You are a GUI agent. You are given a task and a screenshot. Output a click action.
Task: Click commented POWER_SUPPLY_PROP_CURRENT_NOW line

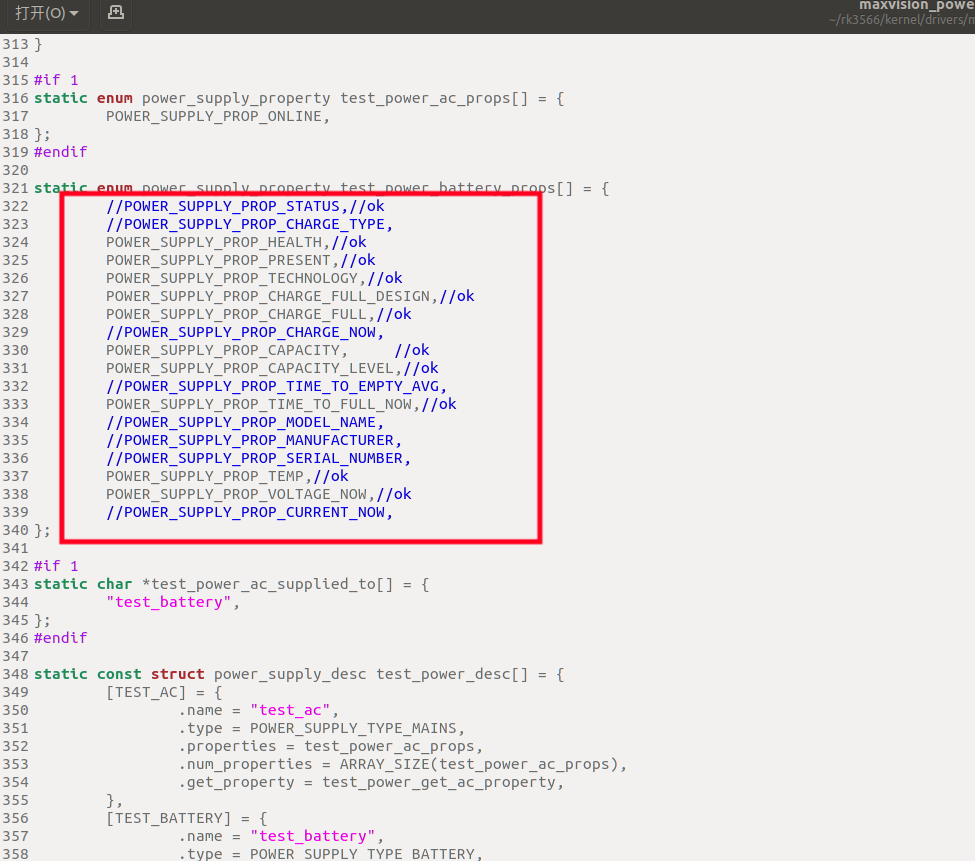point(250,512)
